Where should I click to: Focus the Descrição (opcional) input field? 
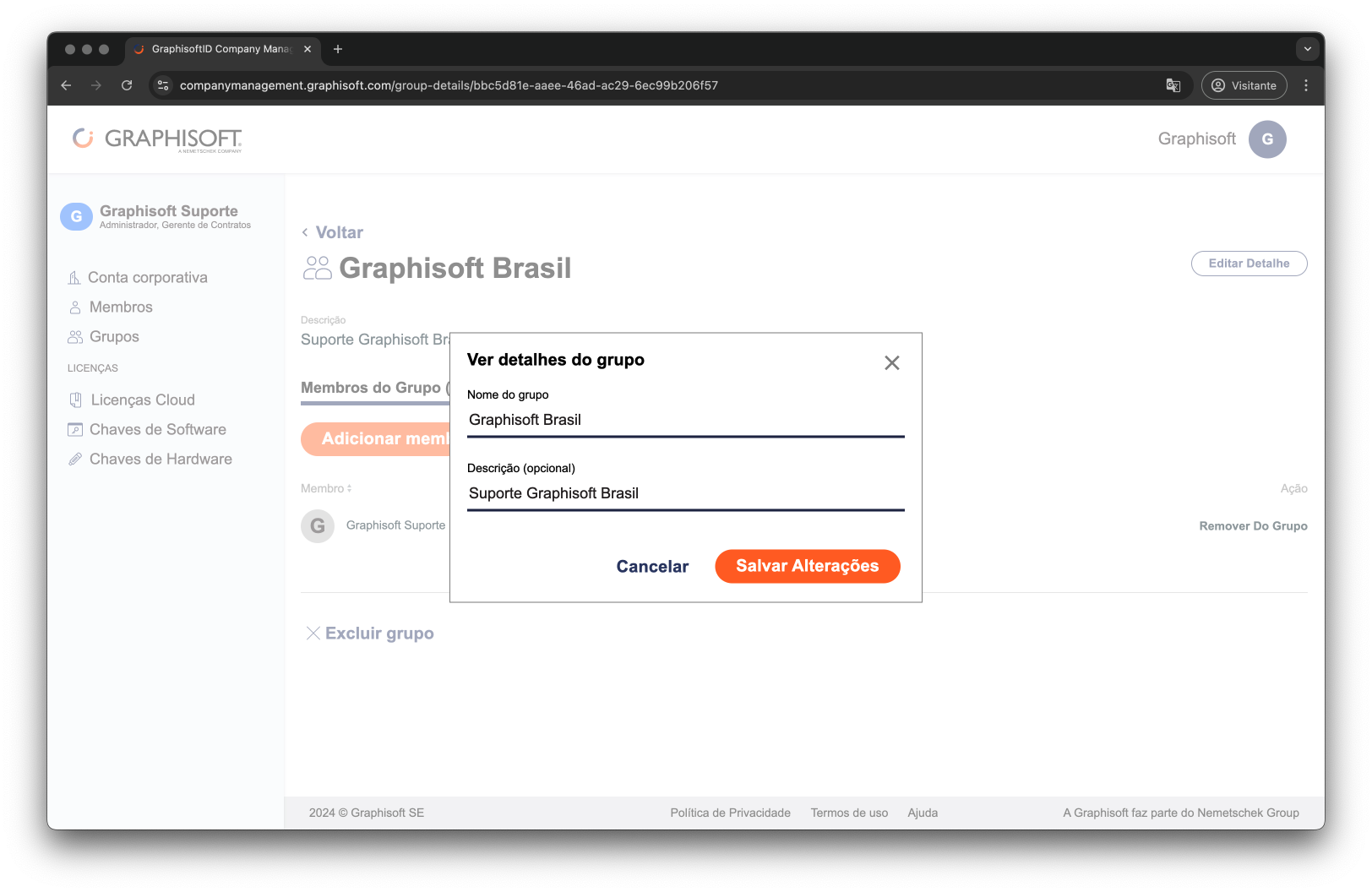685,493
